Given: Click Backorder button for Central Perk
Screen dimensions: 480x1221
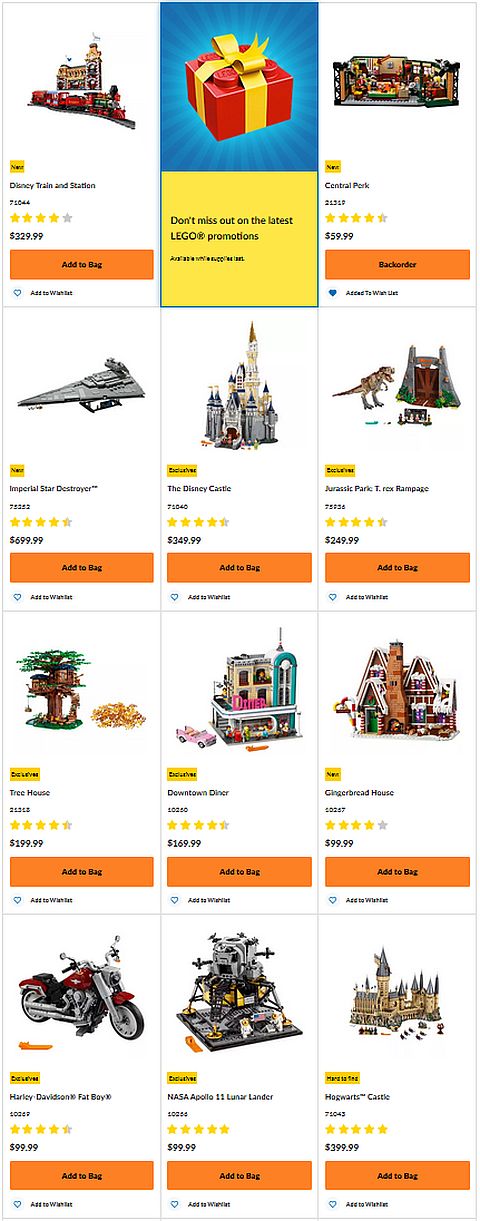Looking at the screenshot, I should coord(397,265).
